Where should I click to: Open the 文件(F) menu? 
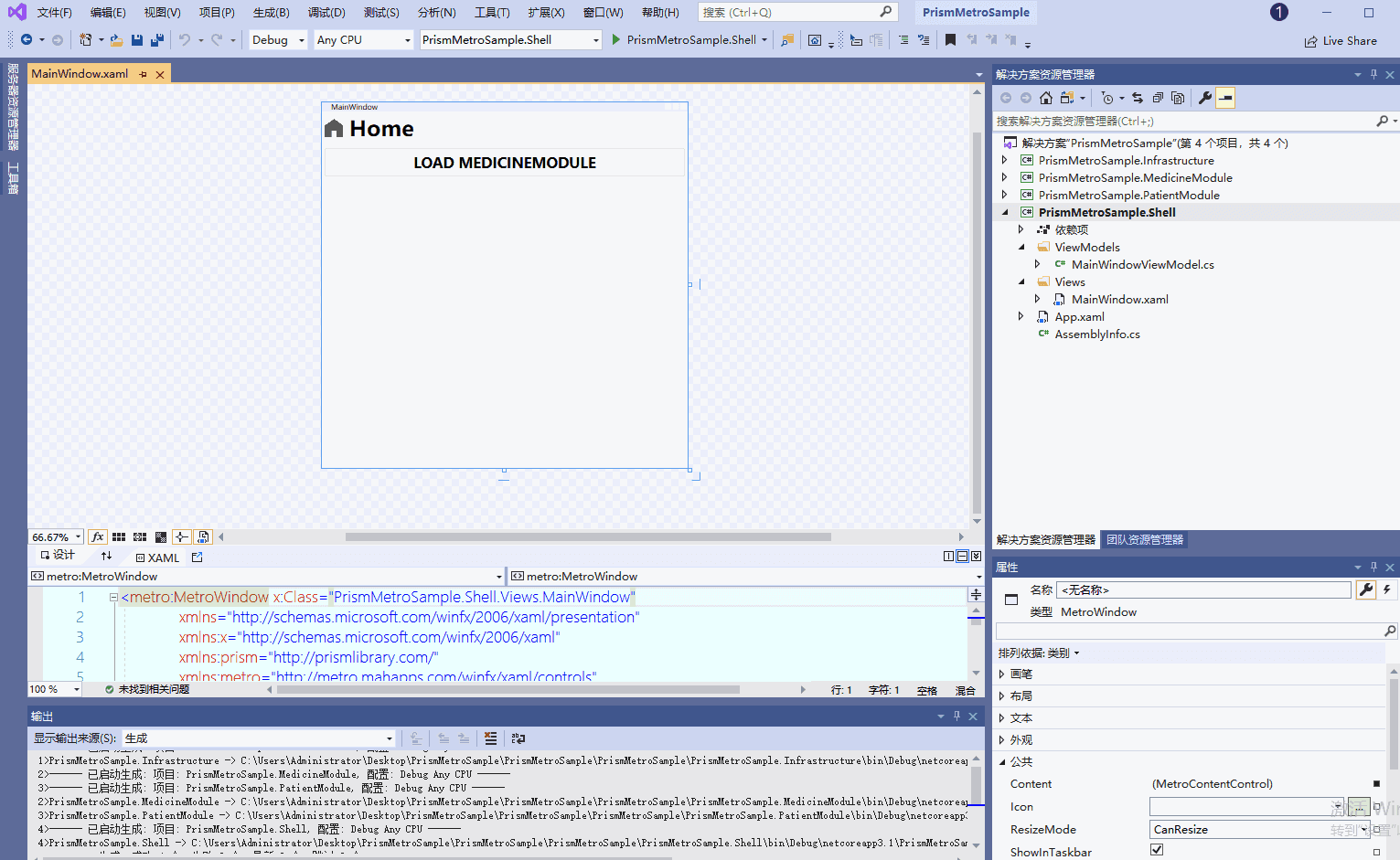point(54,12)
